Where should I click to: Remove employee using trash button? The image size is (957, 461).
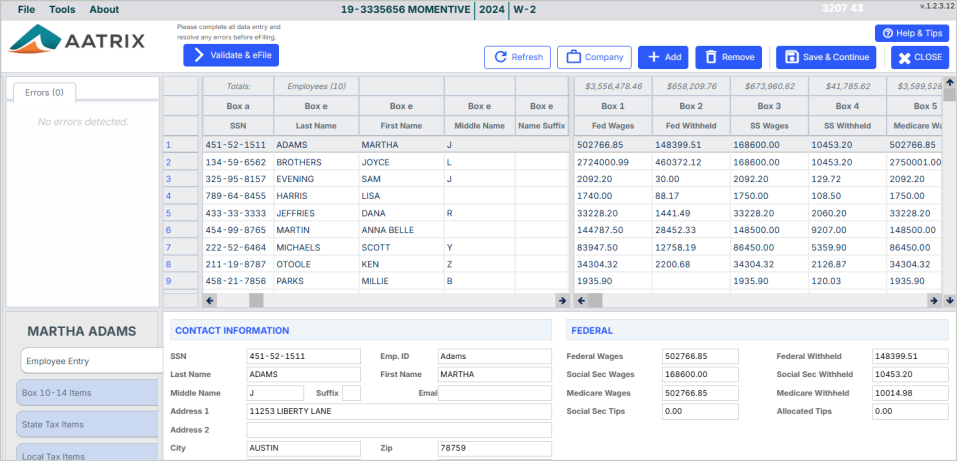[x=728, y=57]
